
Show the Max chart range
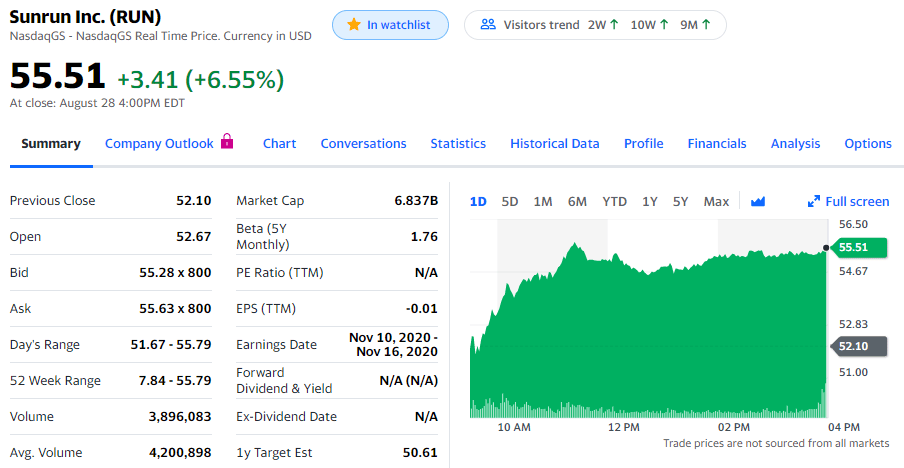(x=716, y=201)
